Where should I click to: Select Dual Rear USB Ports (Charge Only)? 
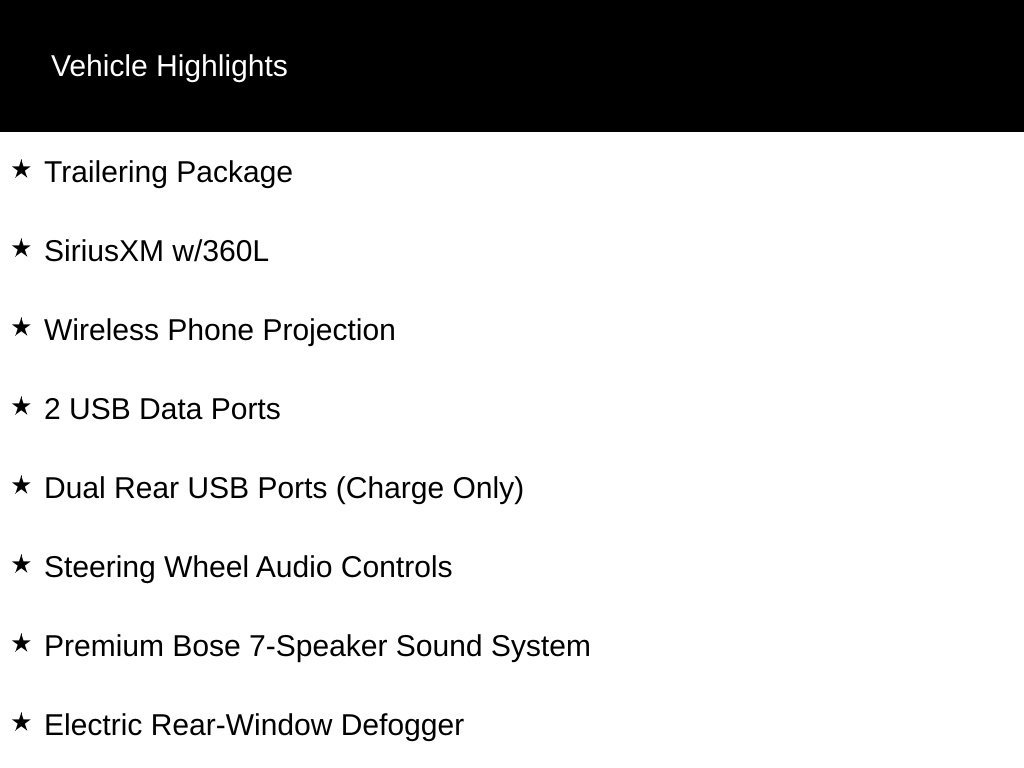coord(284,488)
